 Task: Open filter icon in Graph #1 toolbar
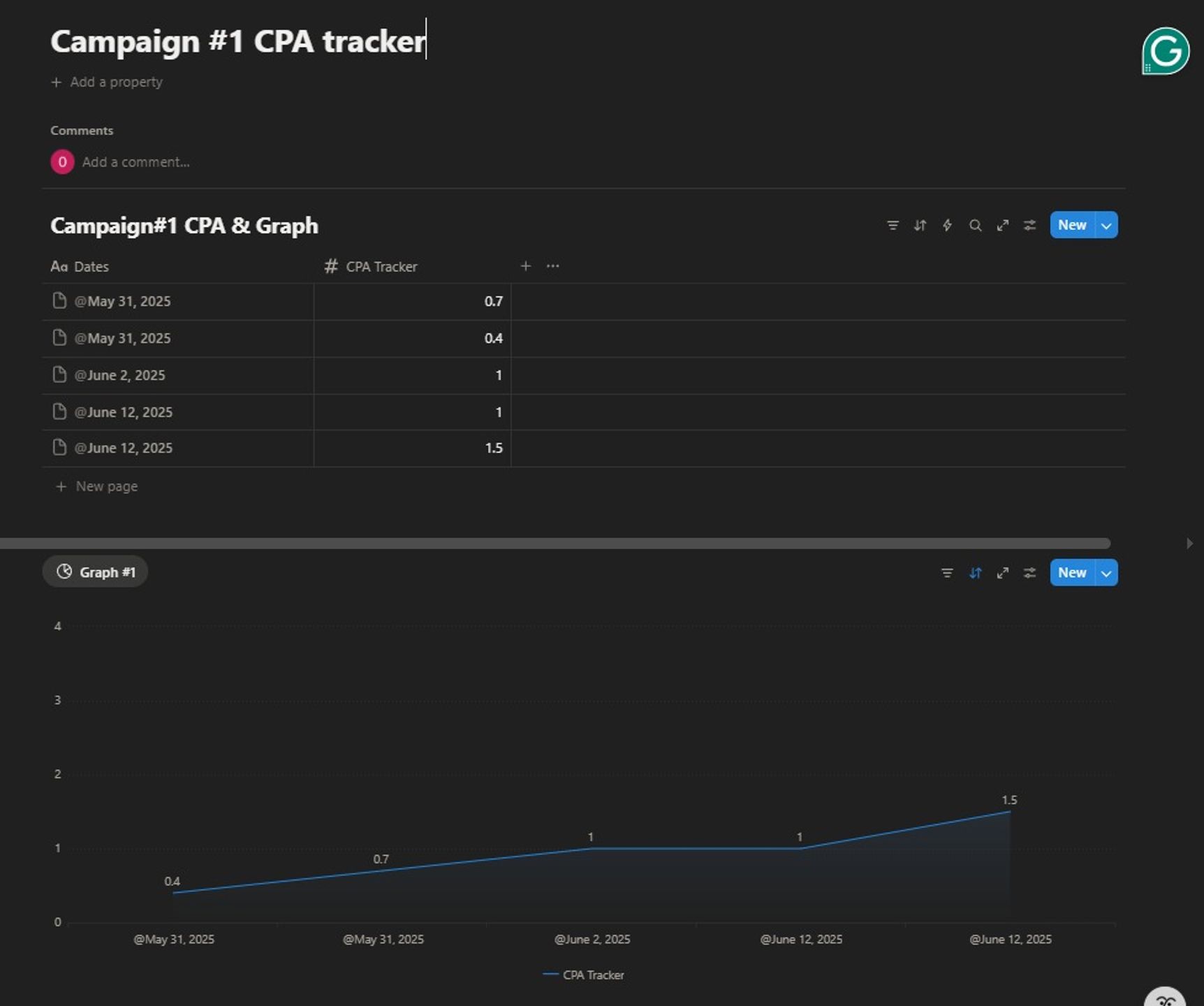(x=947, y=573)
